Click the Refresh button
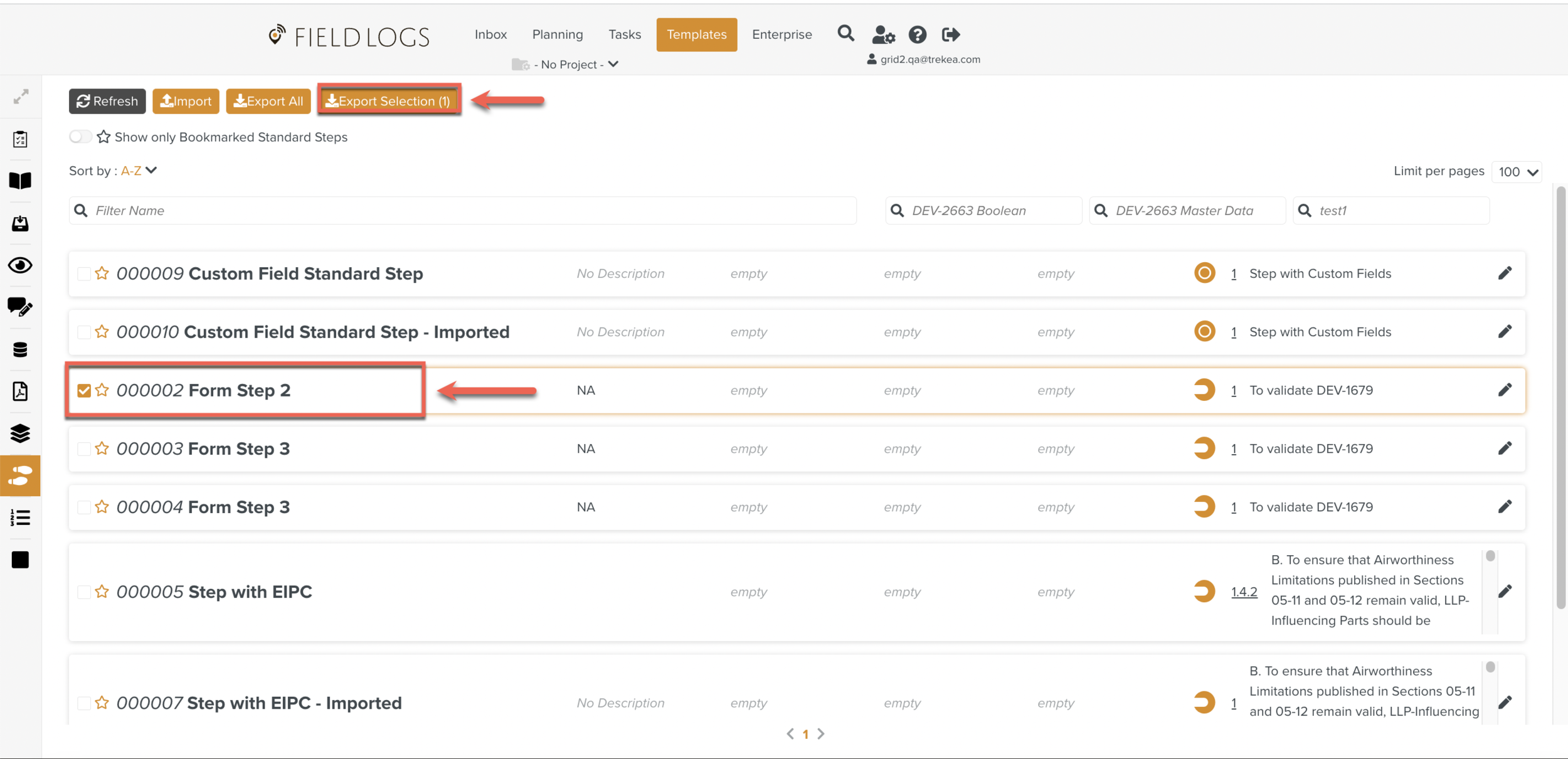Viewport: 1568px width, 759px height. click(107, 101)
